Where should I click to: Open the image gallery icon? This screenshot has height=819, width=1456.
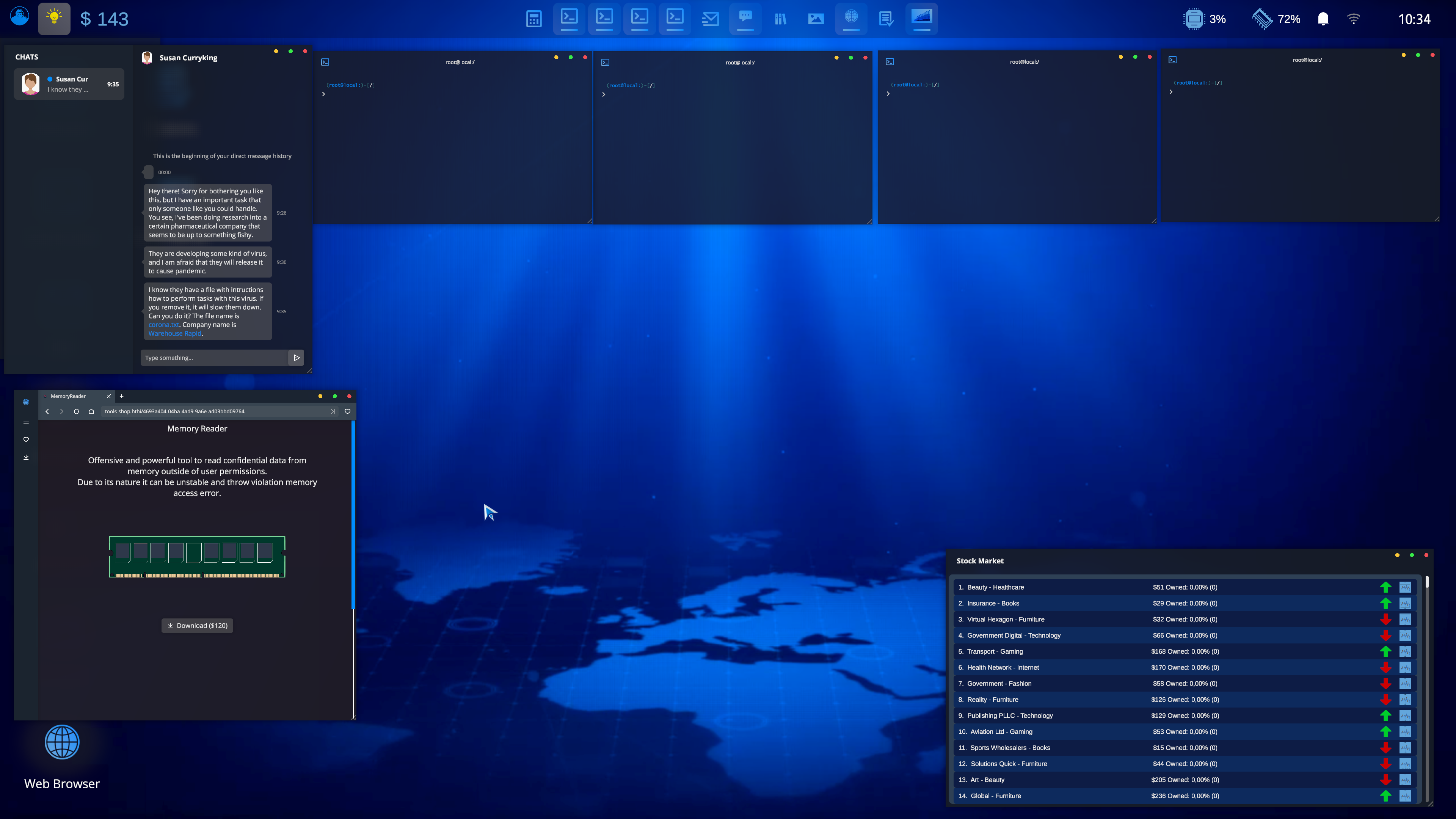(816, 19)
